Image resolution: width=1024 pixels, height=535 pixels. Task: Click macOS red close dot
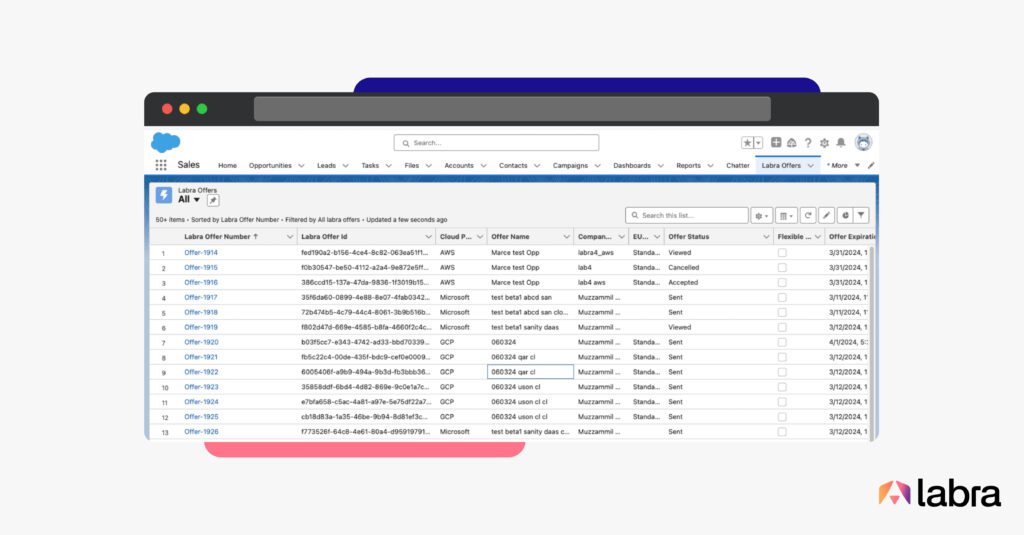click(x=167, y=109)
